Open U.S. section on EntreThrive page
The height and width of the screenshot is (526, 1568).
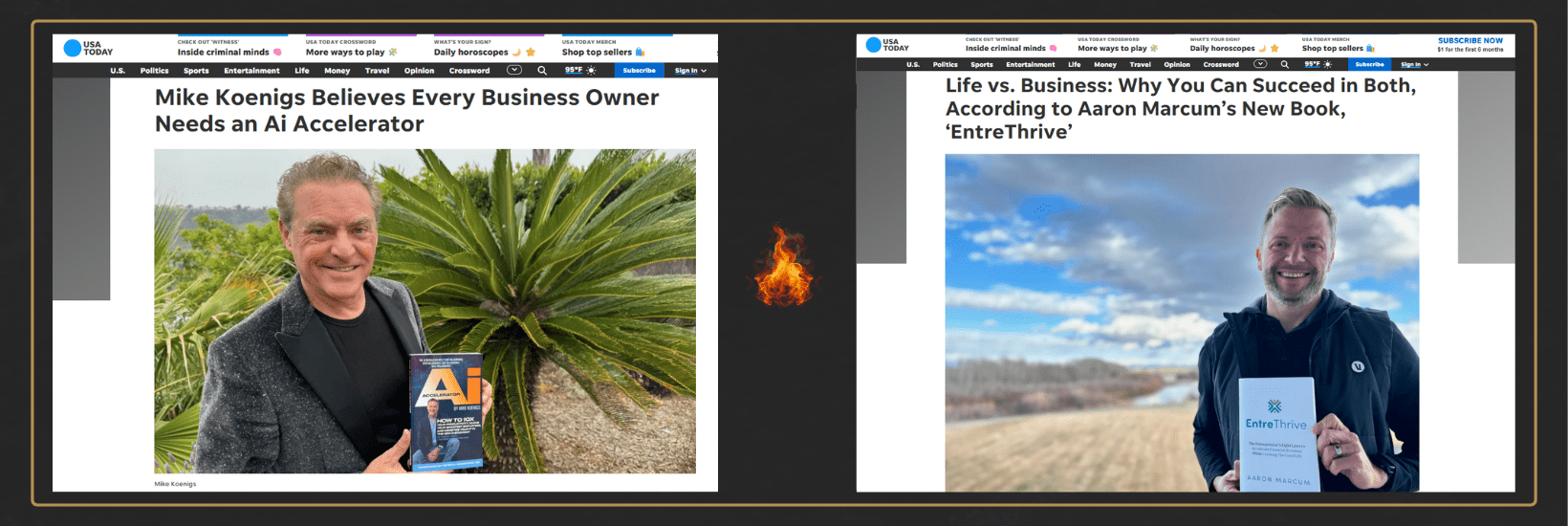913,64
